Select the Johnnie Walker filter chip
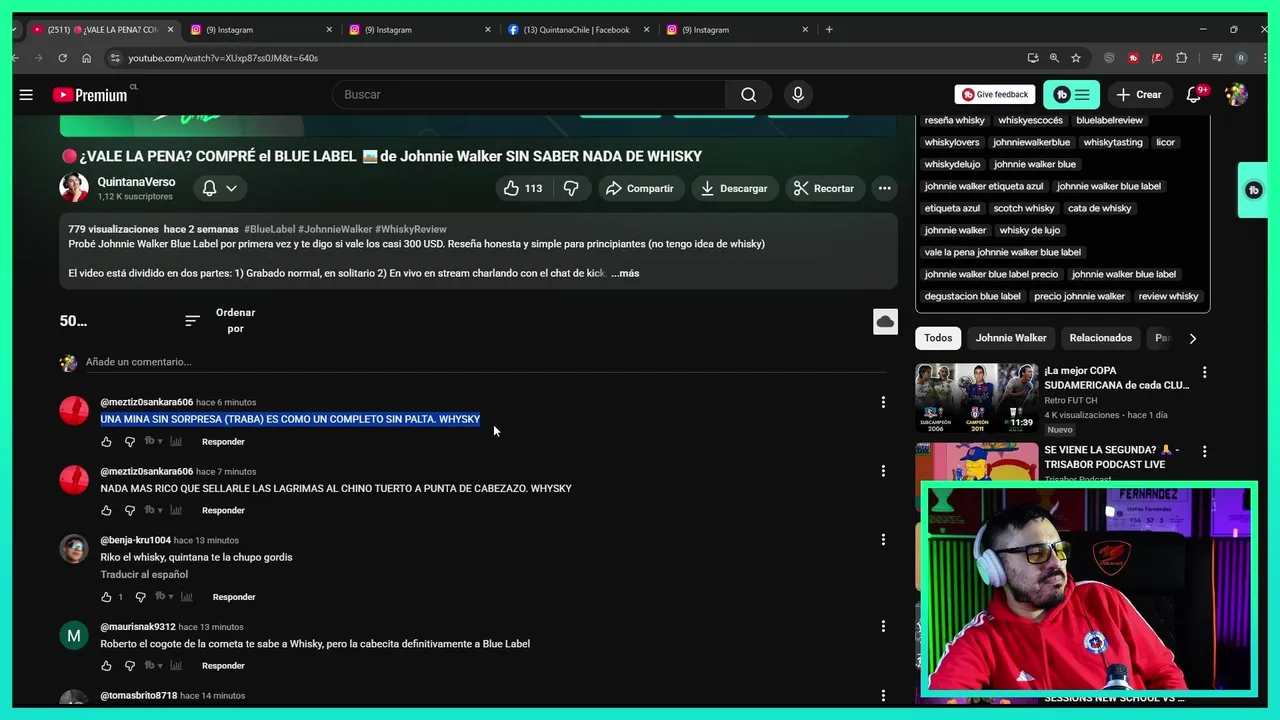The height and width of the screenshot is (720, 1280). [1011, 338]
